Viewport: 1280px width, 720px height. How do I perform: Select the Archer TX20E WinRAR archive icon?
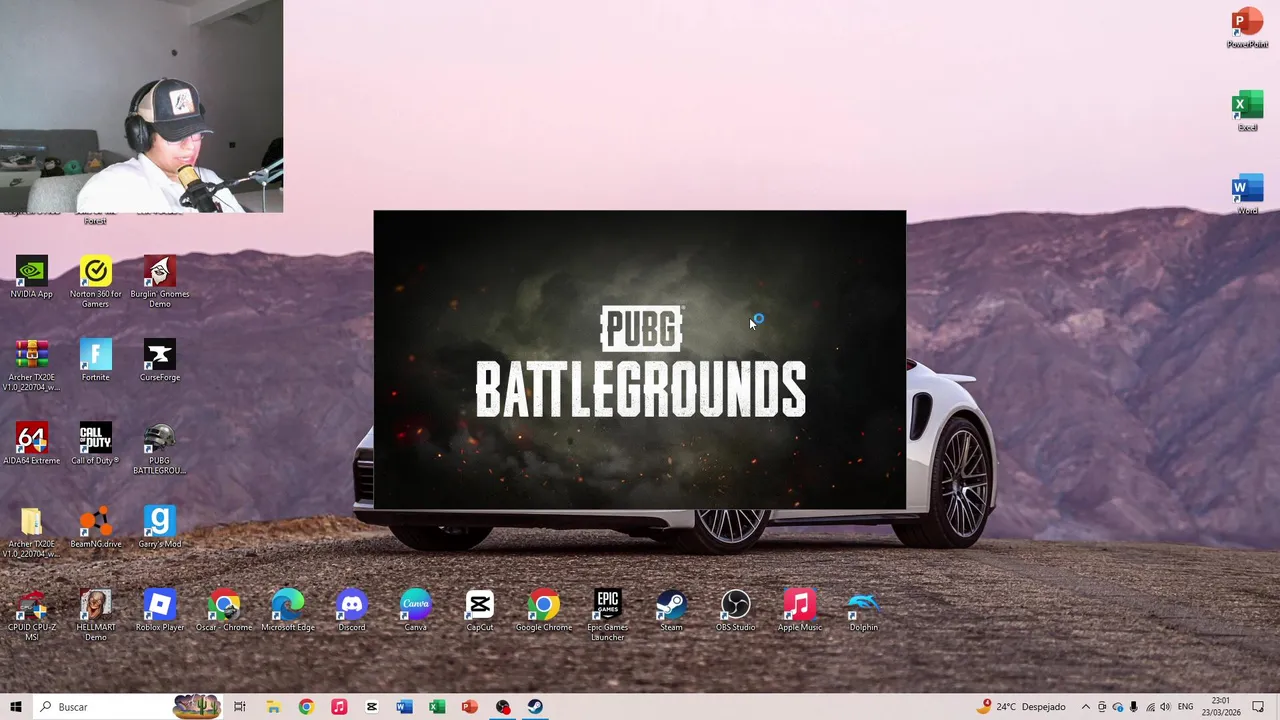tap(31, 366)
